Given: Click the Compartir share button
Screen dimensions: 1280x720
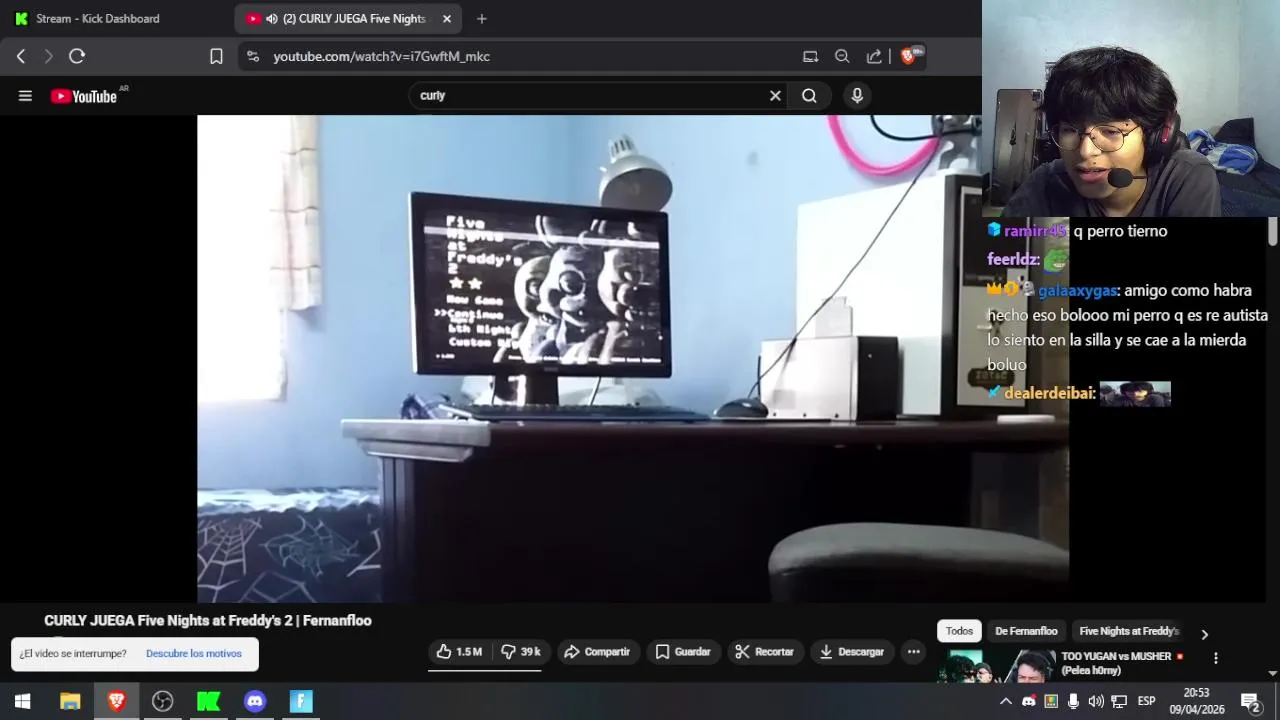Looking at the screenshot, I should [x=597, y=652].
